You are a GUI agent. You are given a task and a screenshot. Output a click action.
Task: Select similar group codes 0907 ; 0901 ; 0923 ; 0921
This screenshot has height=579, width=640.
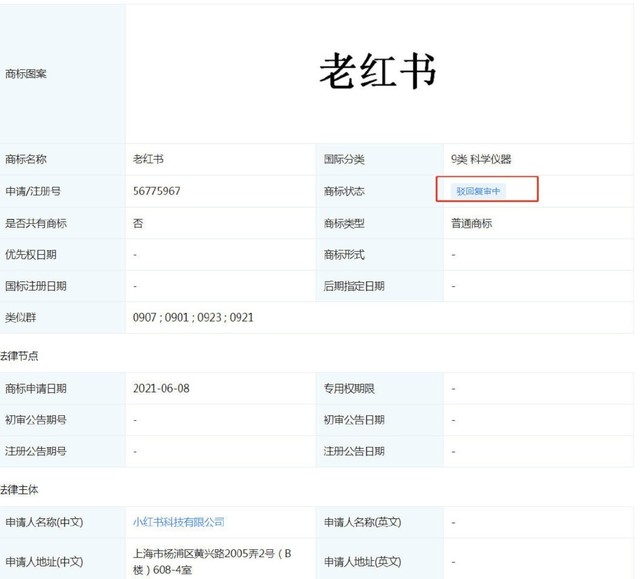tap(193, 317)
